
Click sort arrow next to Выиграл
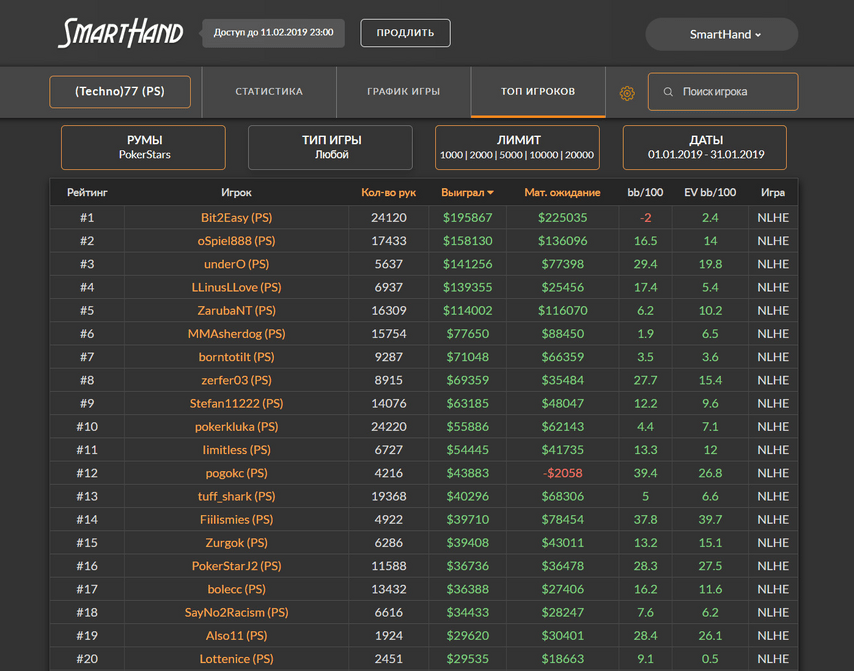tap(491, 193)
